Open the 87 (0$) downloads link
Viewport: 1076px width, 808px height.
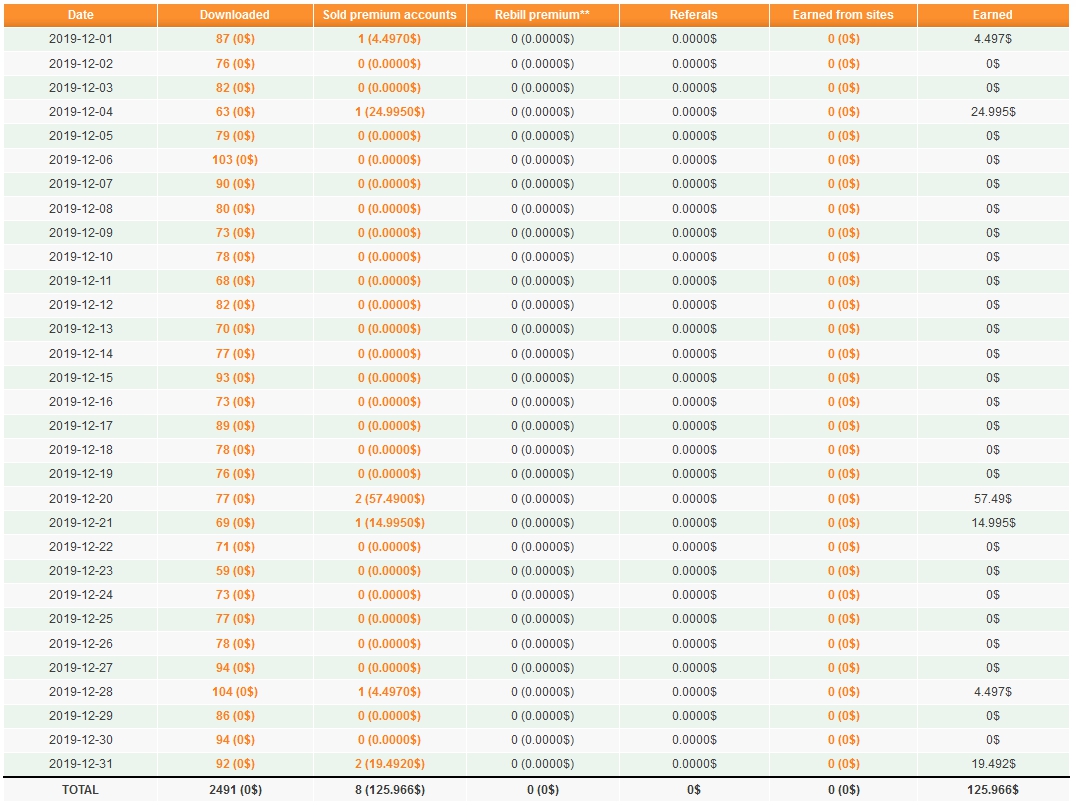coord(235,39)
